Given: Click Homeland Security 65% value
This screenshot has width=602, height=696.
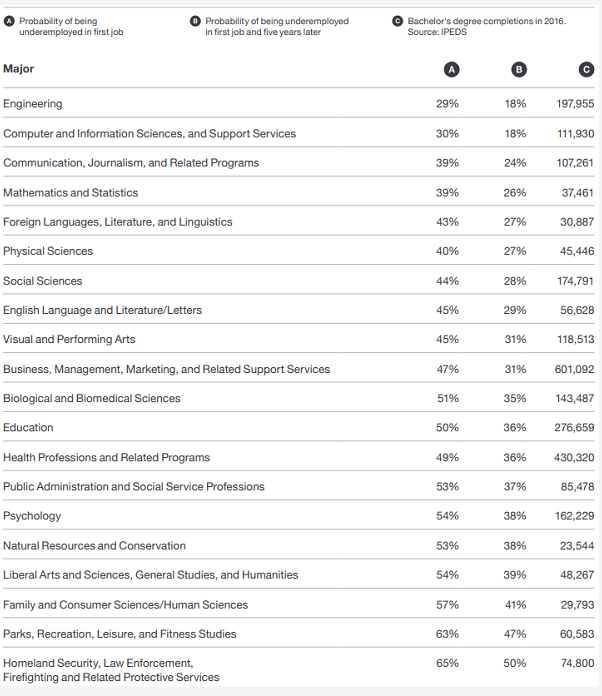Looking at the screenshot, I should [x=448, y=663].
